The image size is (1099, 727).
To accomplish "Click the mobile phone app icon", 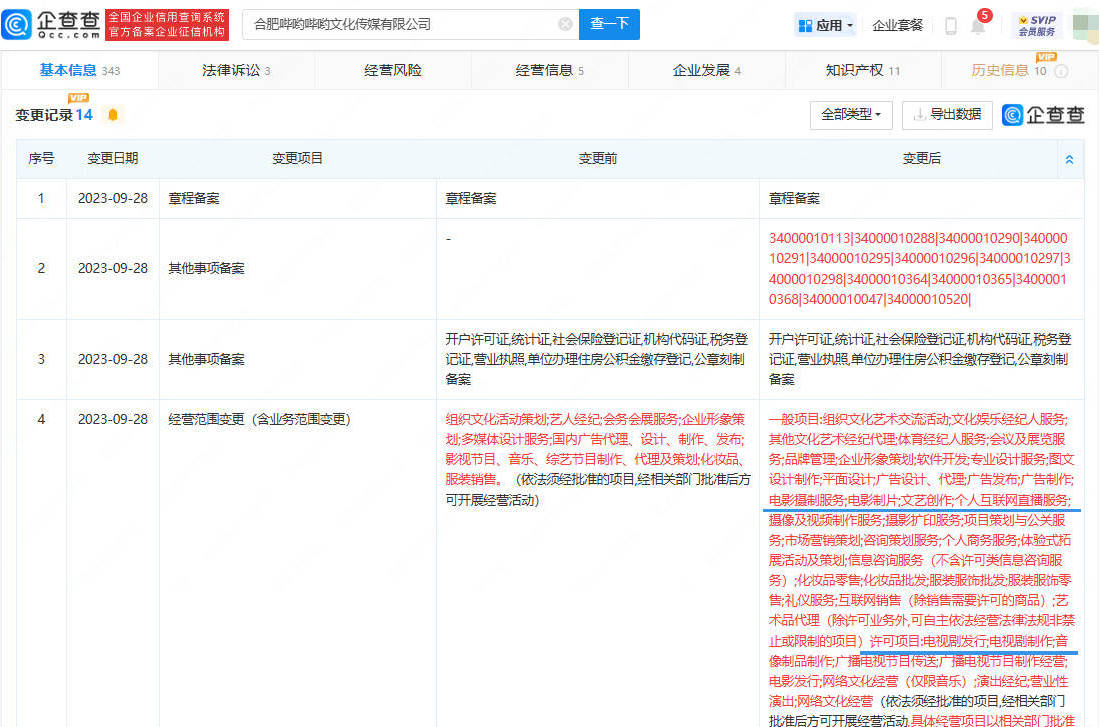I will pyautogui.click(x=950, y=25).
